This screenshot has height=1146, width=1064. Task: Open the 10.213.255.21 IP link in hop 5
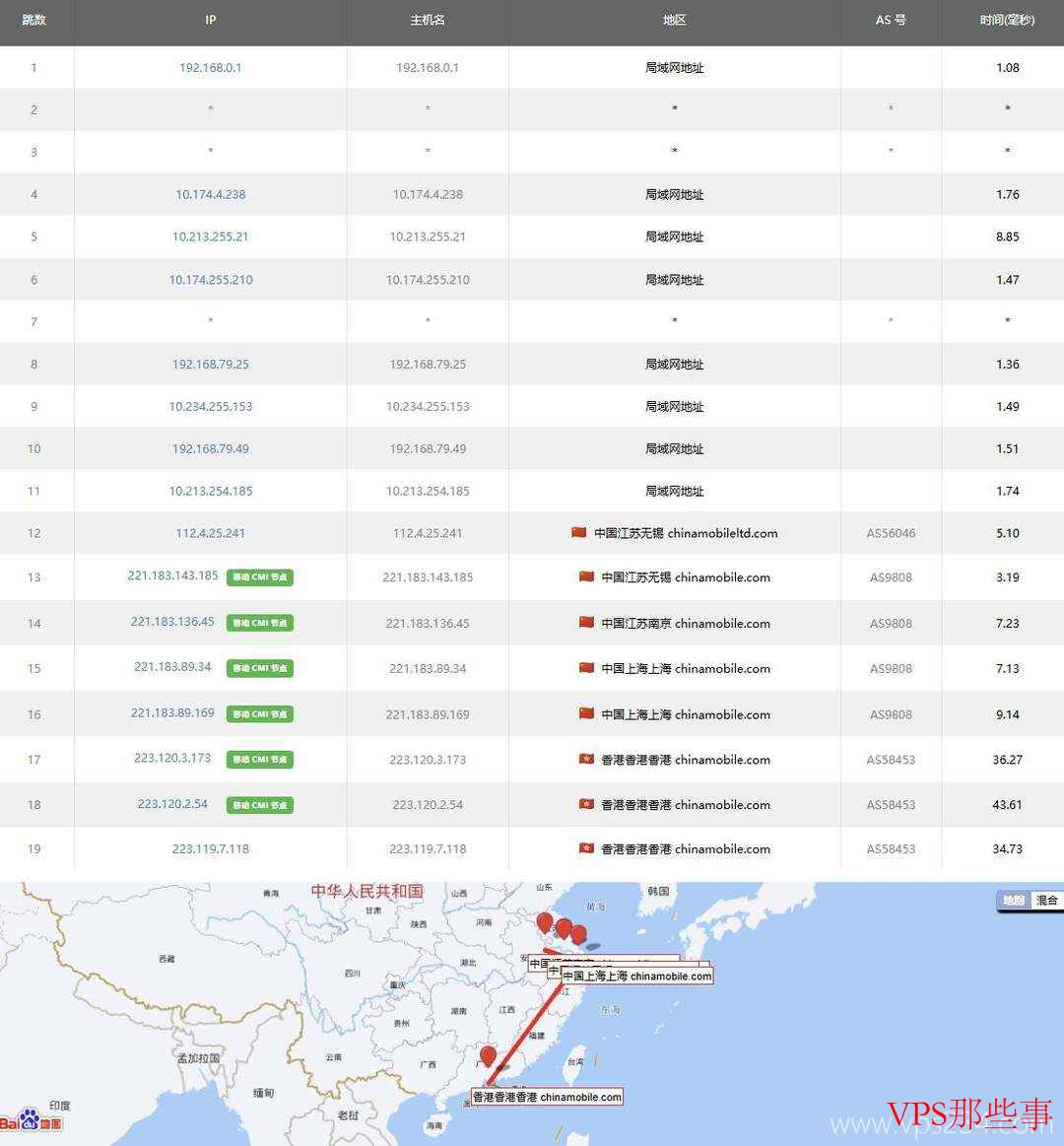(x=211, y=236)
